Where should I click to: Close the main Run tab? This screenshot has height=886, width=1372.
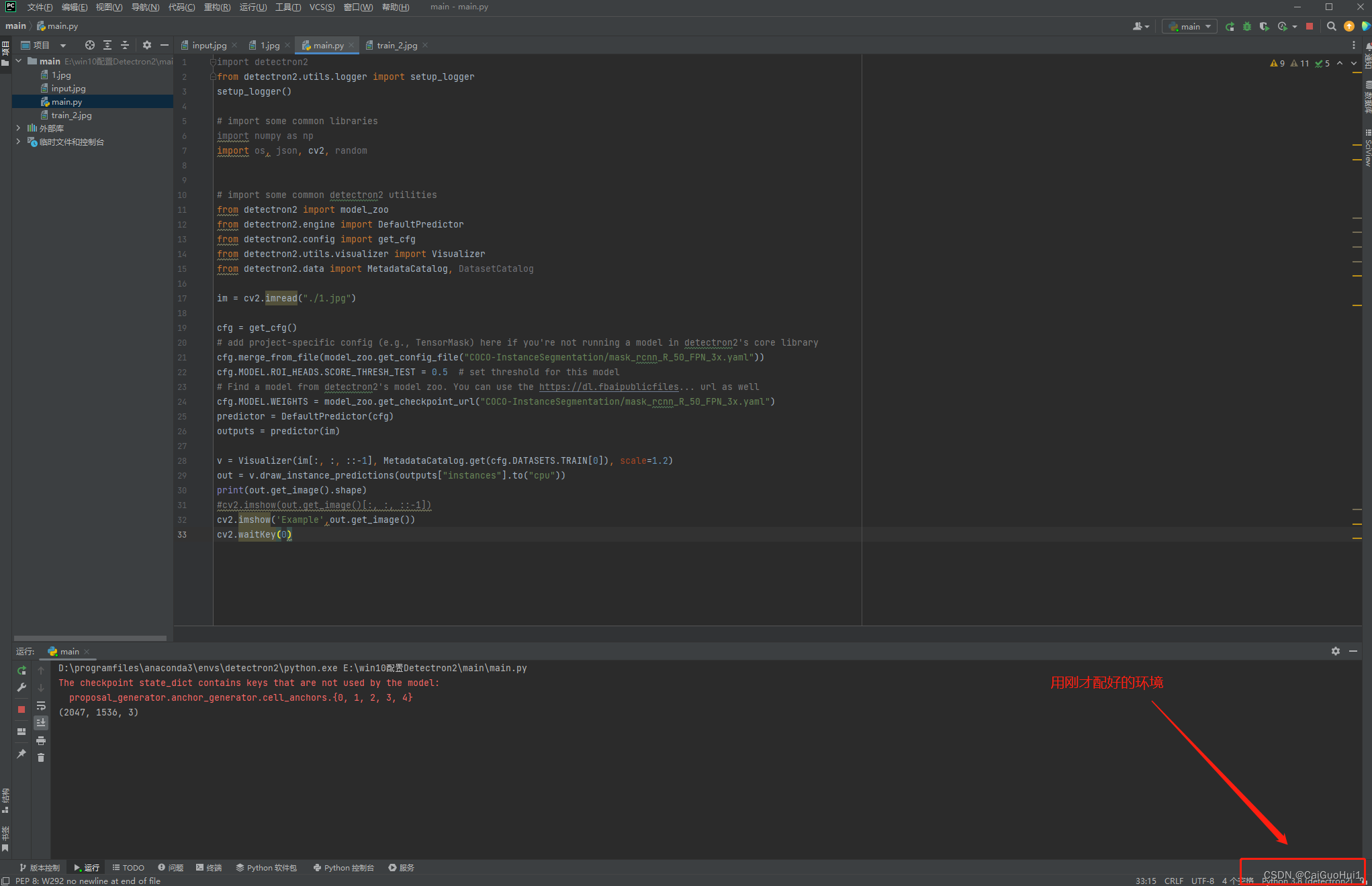[x=87, y=652]
